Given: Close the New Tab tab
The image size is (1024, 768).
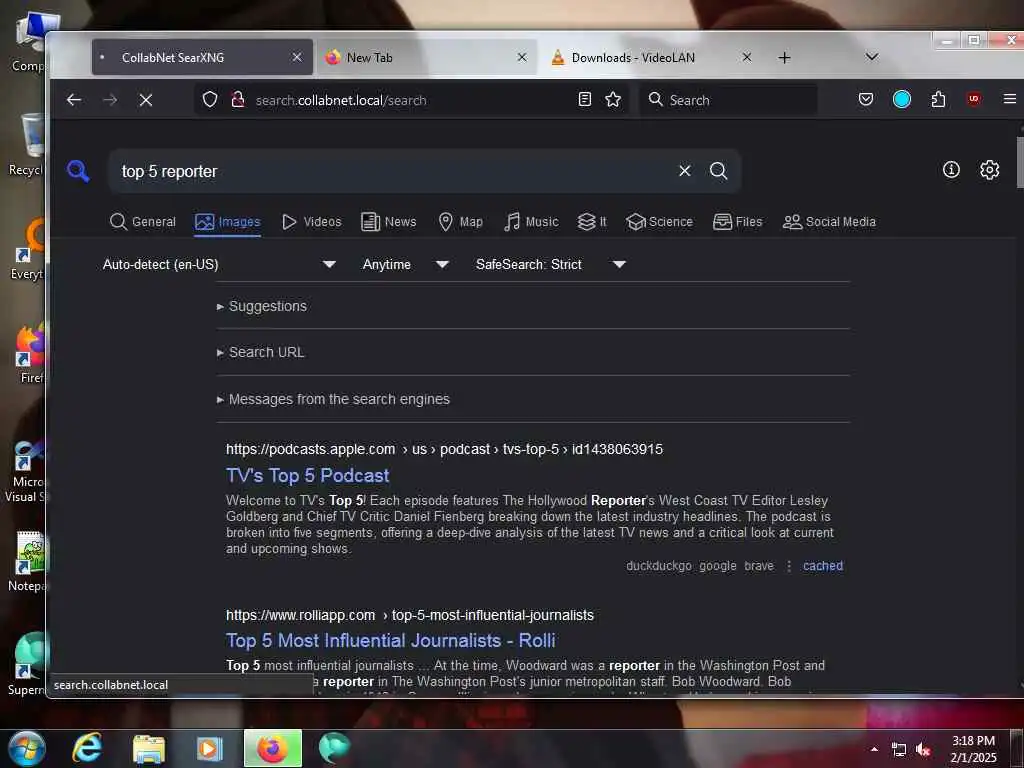Looking at the screenshot, I should (x=522, y=57).
